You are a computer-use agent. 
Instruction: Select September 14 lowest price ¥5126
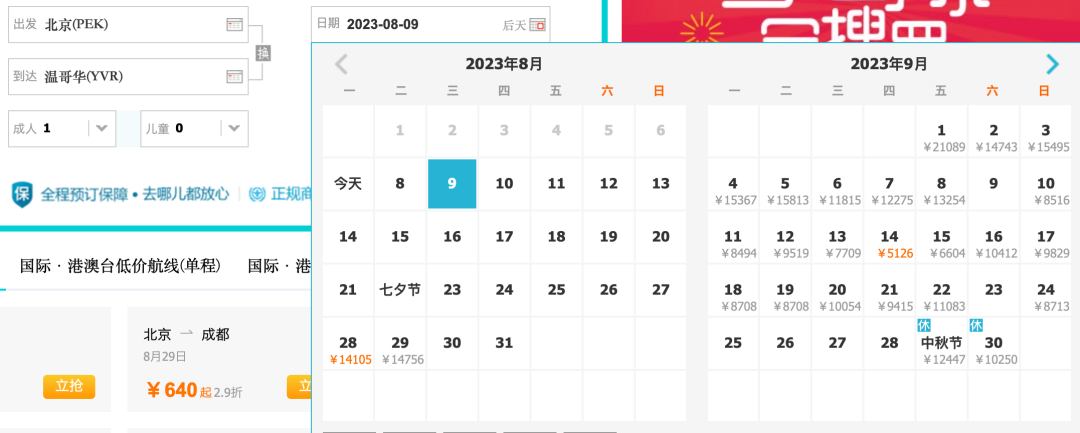[889, 237]
